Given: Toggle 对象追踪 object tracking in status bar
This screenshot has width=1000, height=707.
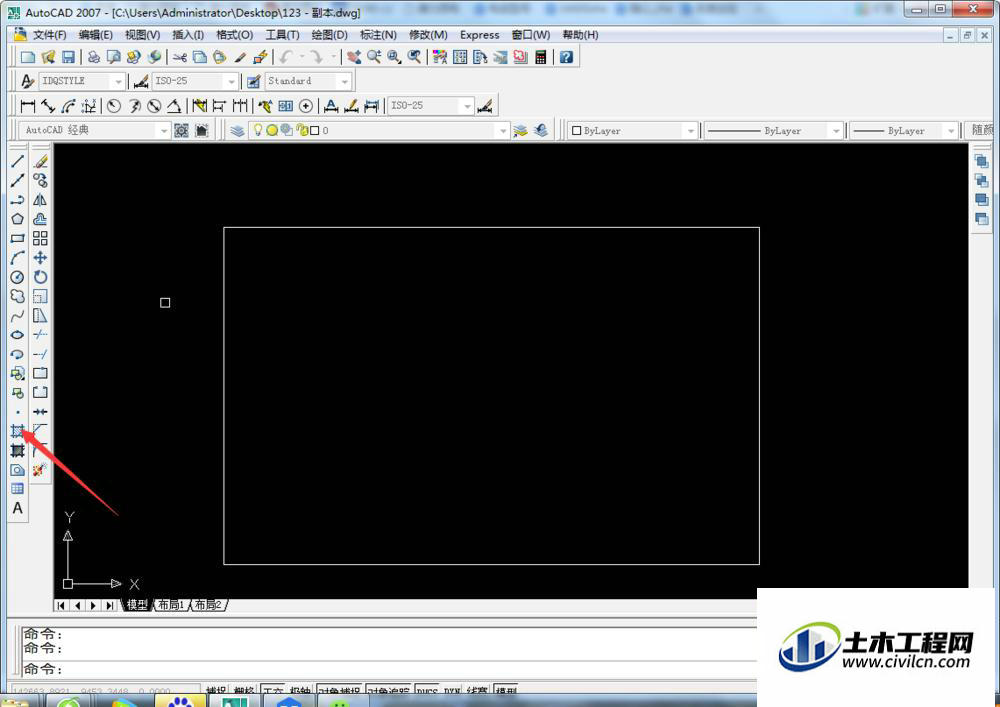Looking at the screenshot, I should tap(389, 691).
